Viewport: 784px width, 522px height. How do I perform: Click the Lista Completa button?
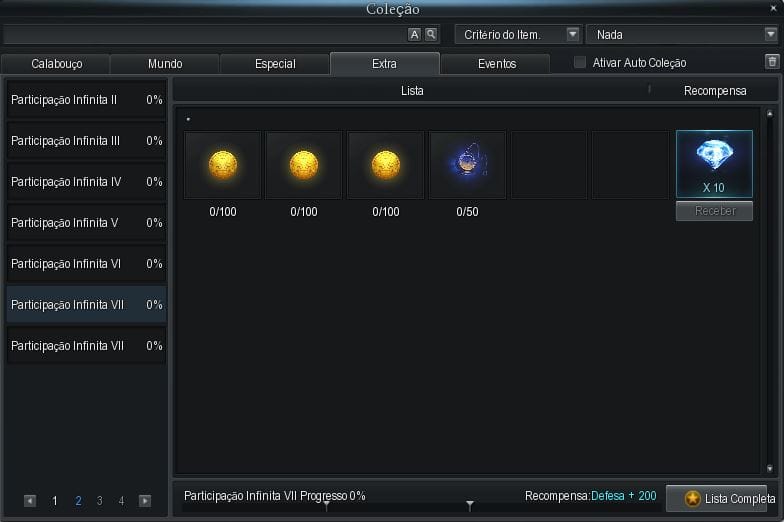click(x=729, y=498)
